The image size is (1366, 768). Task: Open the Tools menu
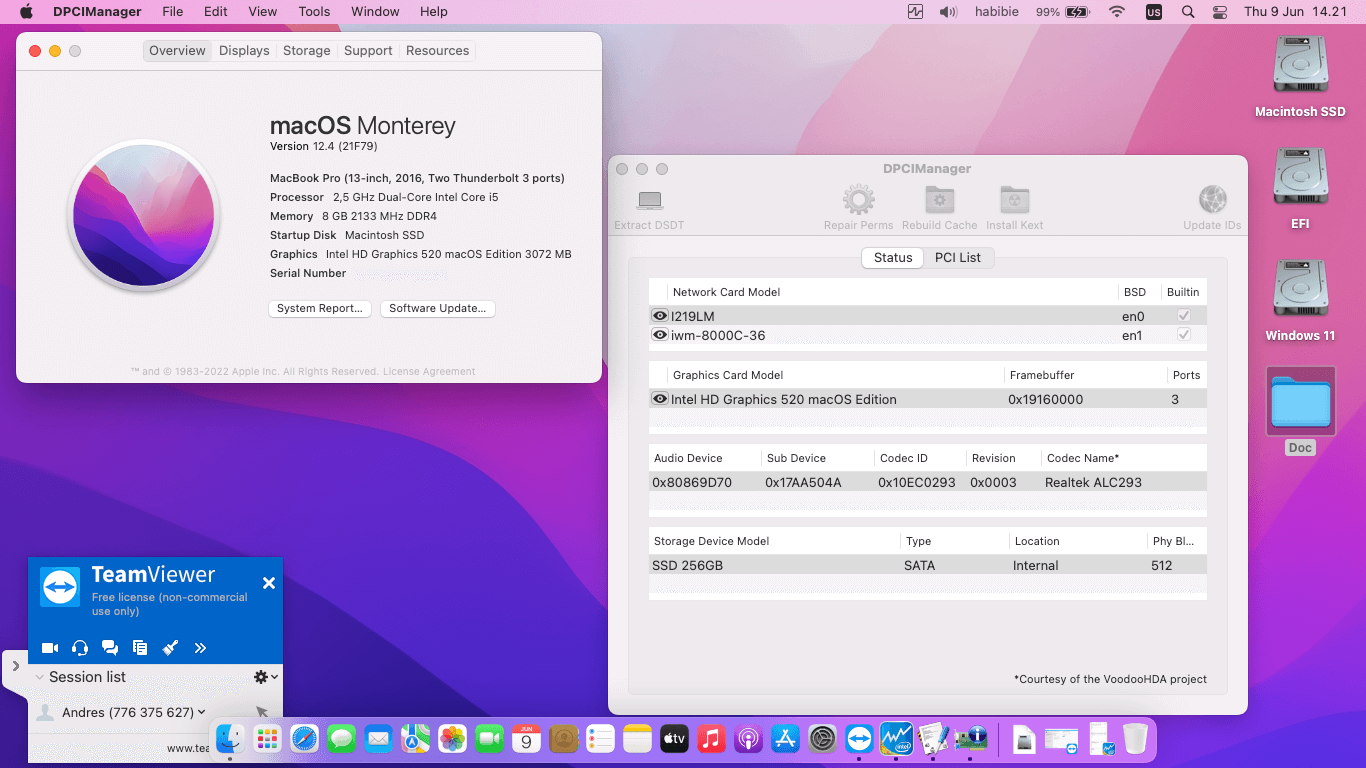[314, 12]
